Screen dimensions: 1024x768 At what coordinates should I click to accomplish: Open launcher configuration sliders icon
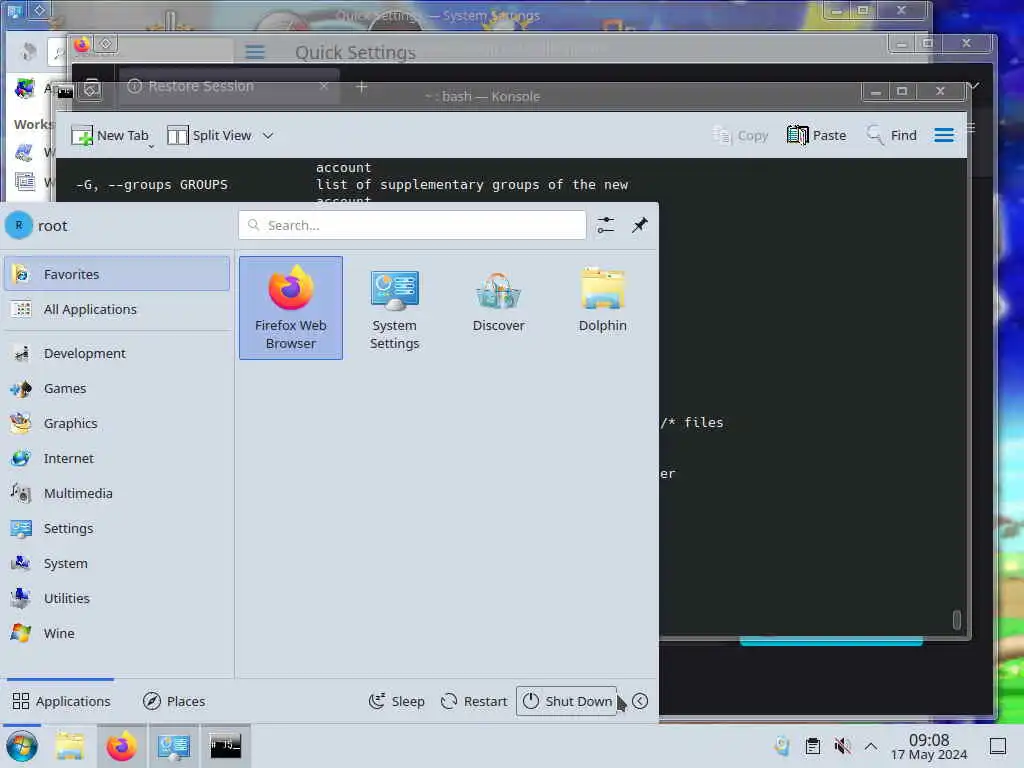coord(605,225)
